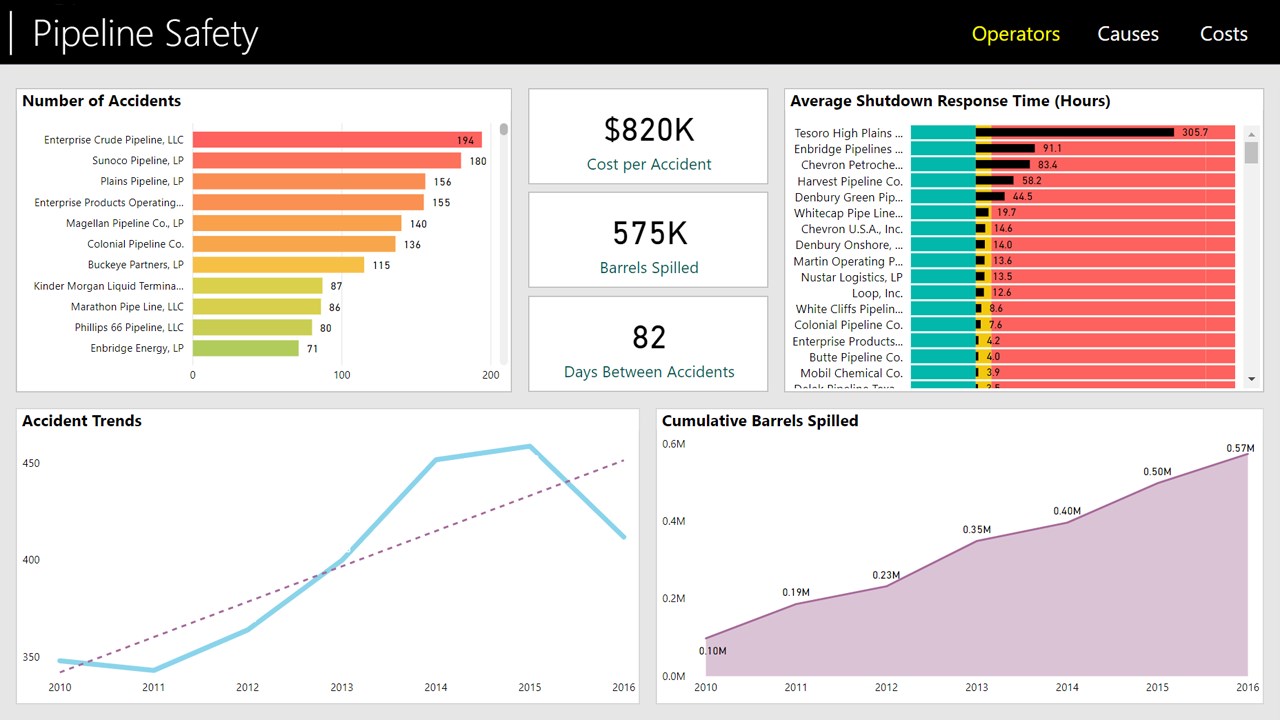Select the Chevron Petrochemical 83.4 bar
The width and height of the screenshot is (1280, 720).
[x=1003, y=164]
